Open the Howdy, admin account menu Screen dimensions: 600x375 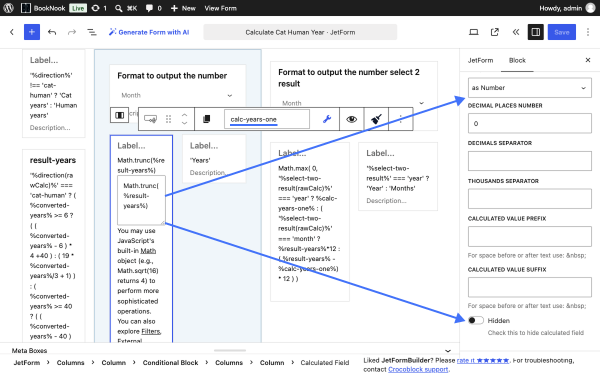click(567, 8)
